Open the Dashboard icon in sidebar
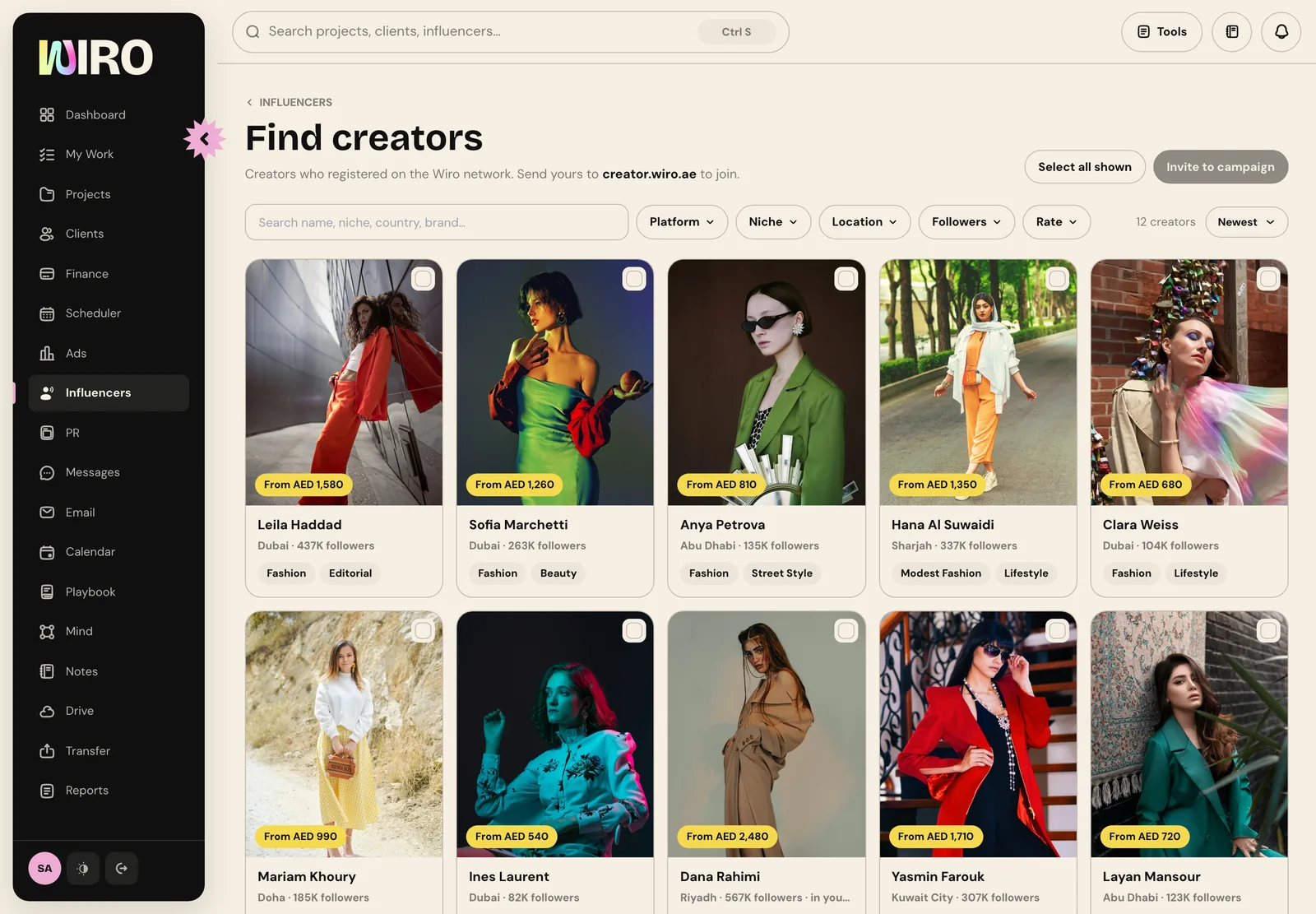 47,115
